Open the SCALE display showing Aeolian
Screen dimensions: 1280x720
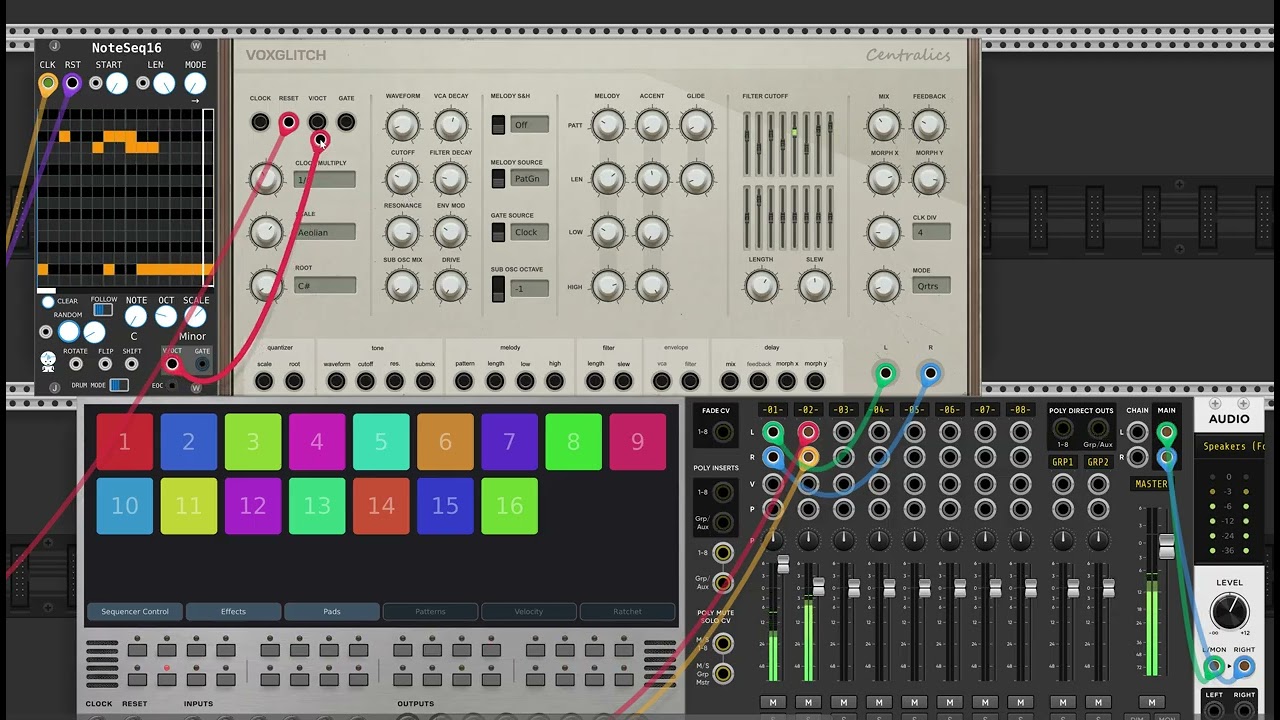(325, 232)
